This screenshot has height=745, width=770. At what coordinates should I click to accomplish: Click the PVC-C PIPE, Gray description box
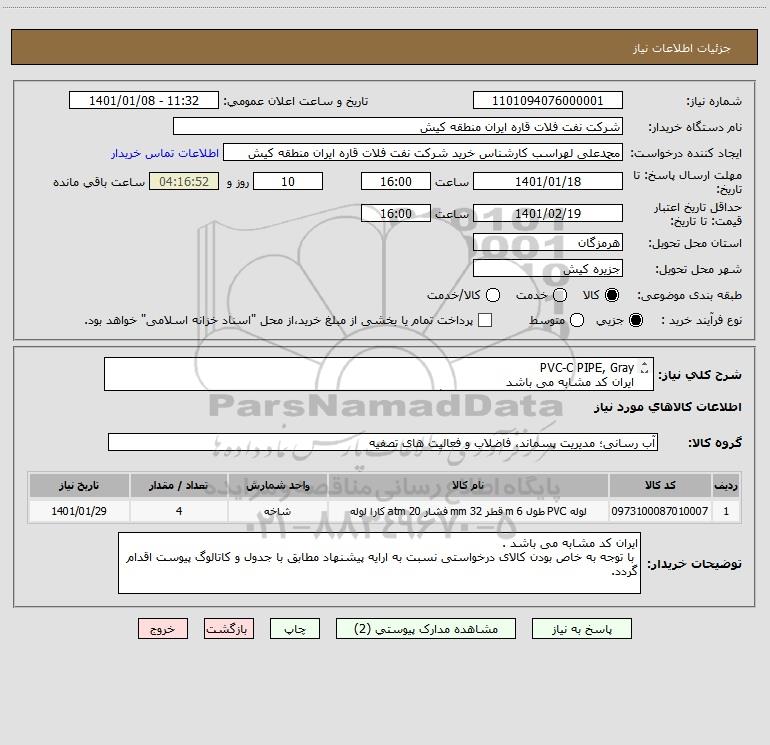379,374
